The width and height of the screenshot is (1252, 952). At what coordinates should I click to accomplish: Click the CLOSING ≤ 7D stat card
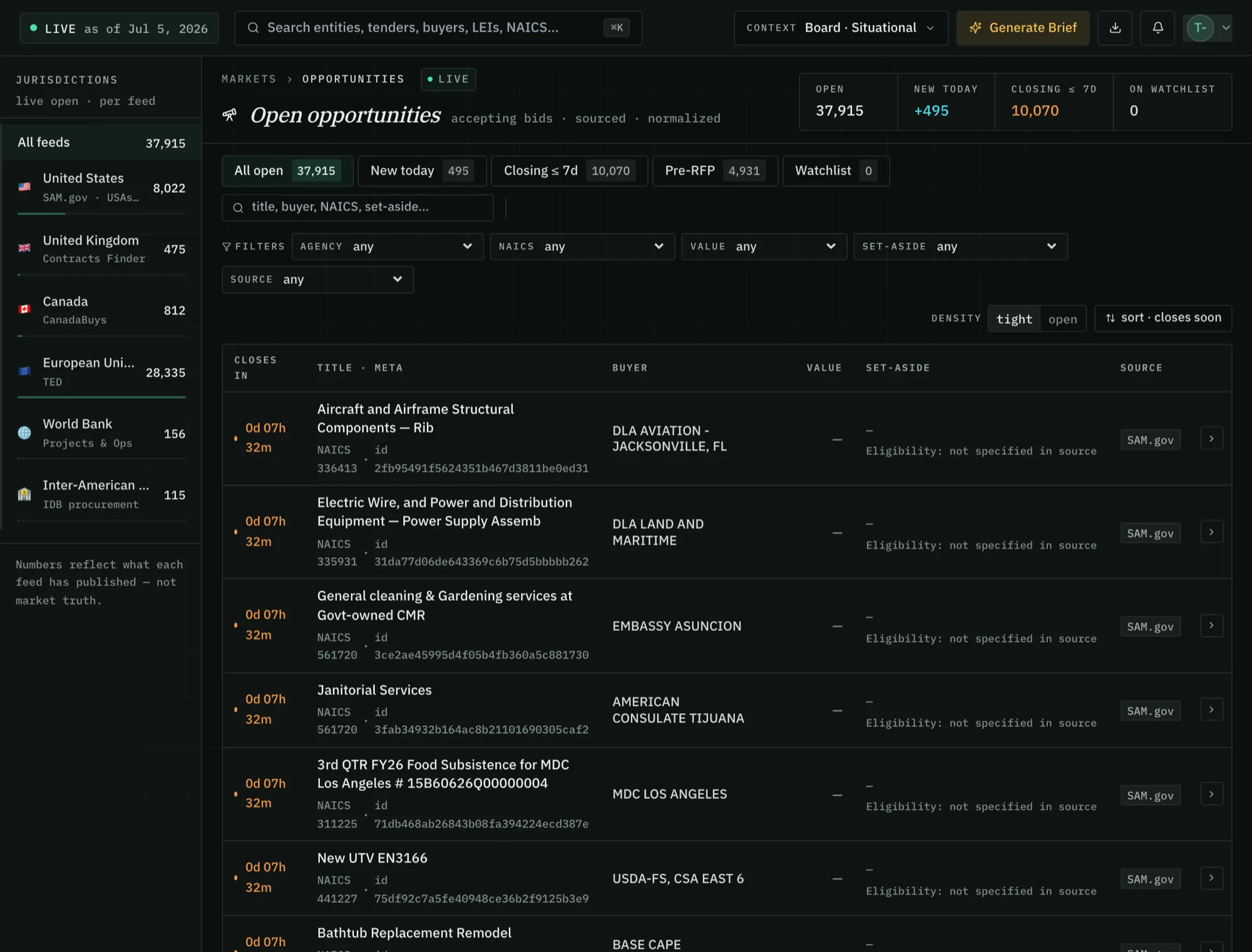1054,102
